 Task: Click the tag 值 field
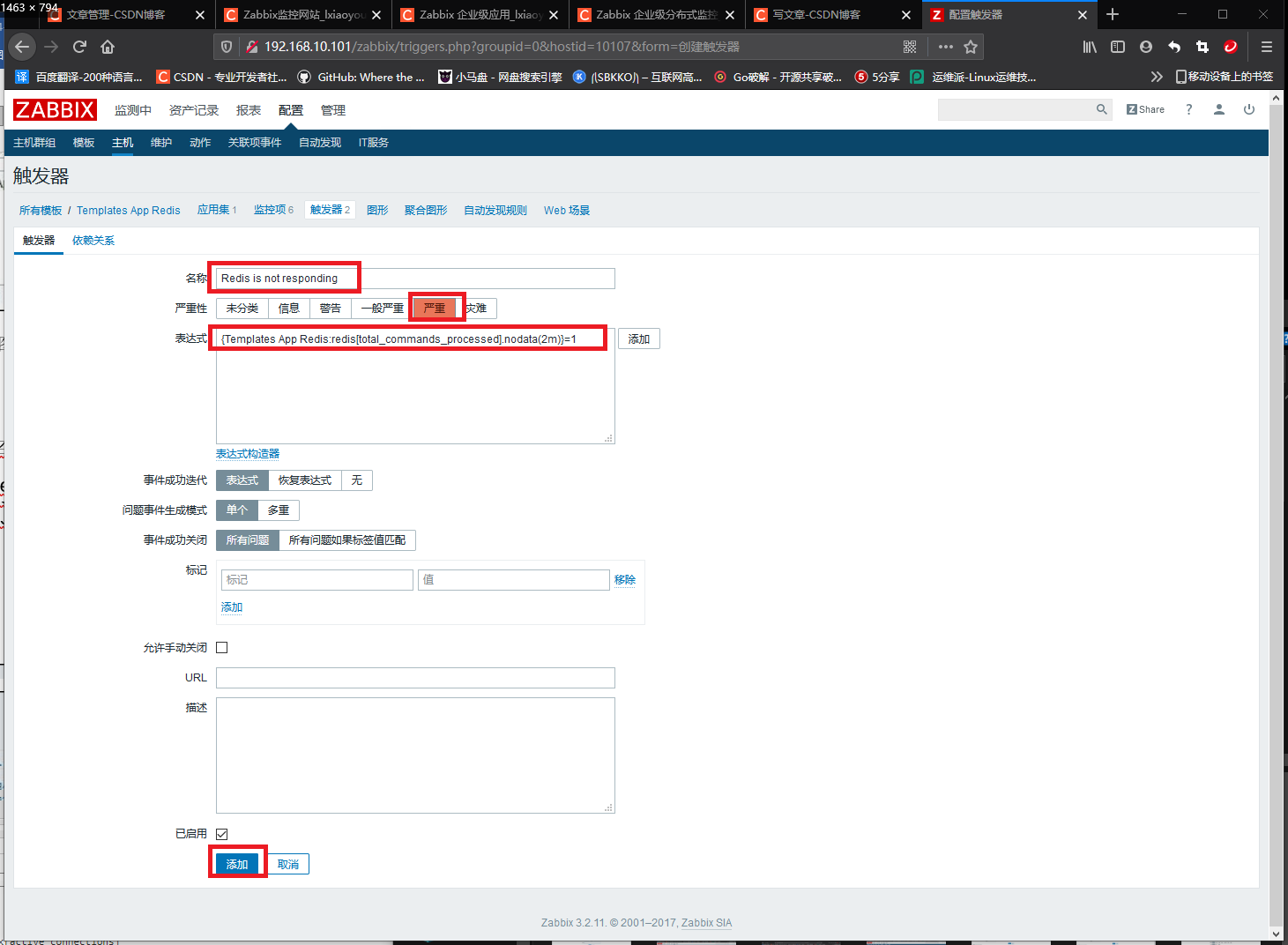[514, 580]
